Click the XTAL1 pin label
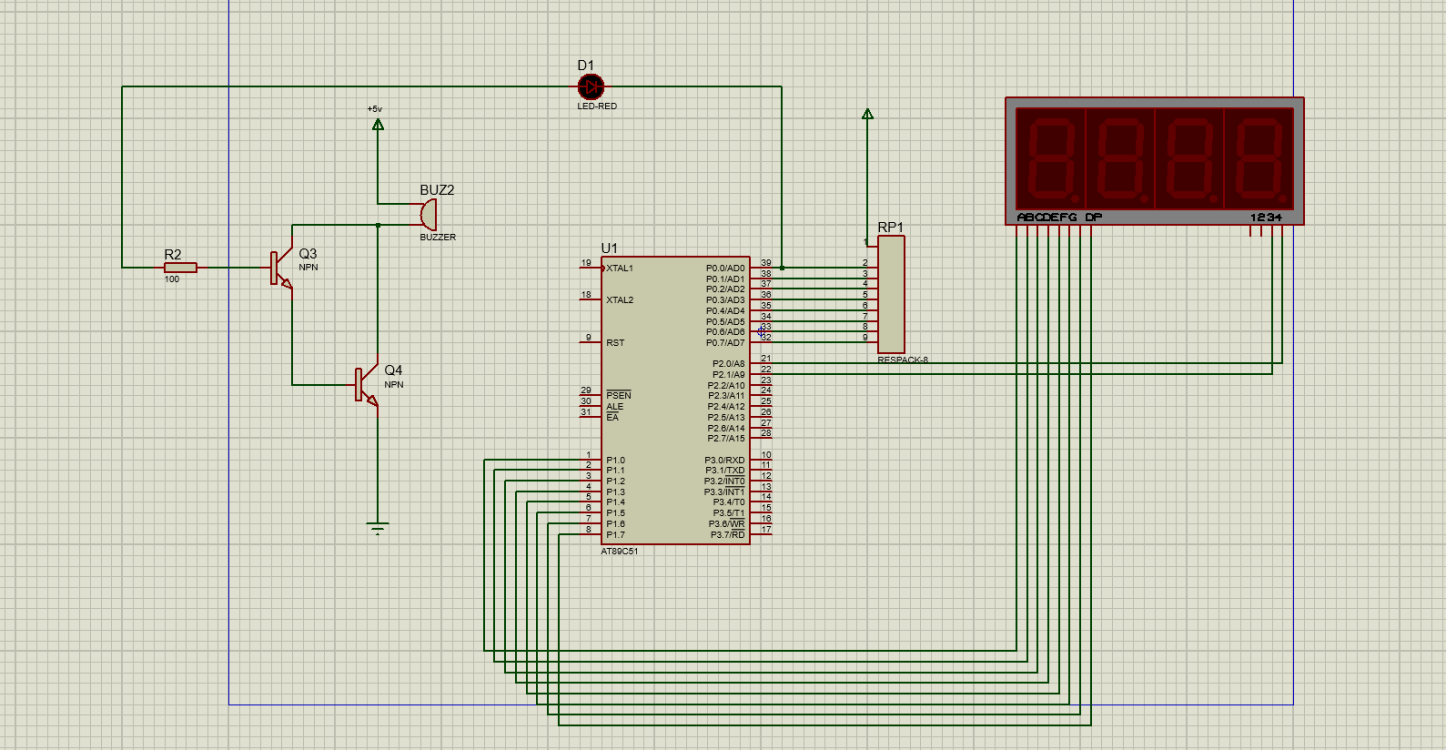Screen dimensions: 1446x750 coord(620,268)
